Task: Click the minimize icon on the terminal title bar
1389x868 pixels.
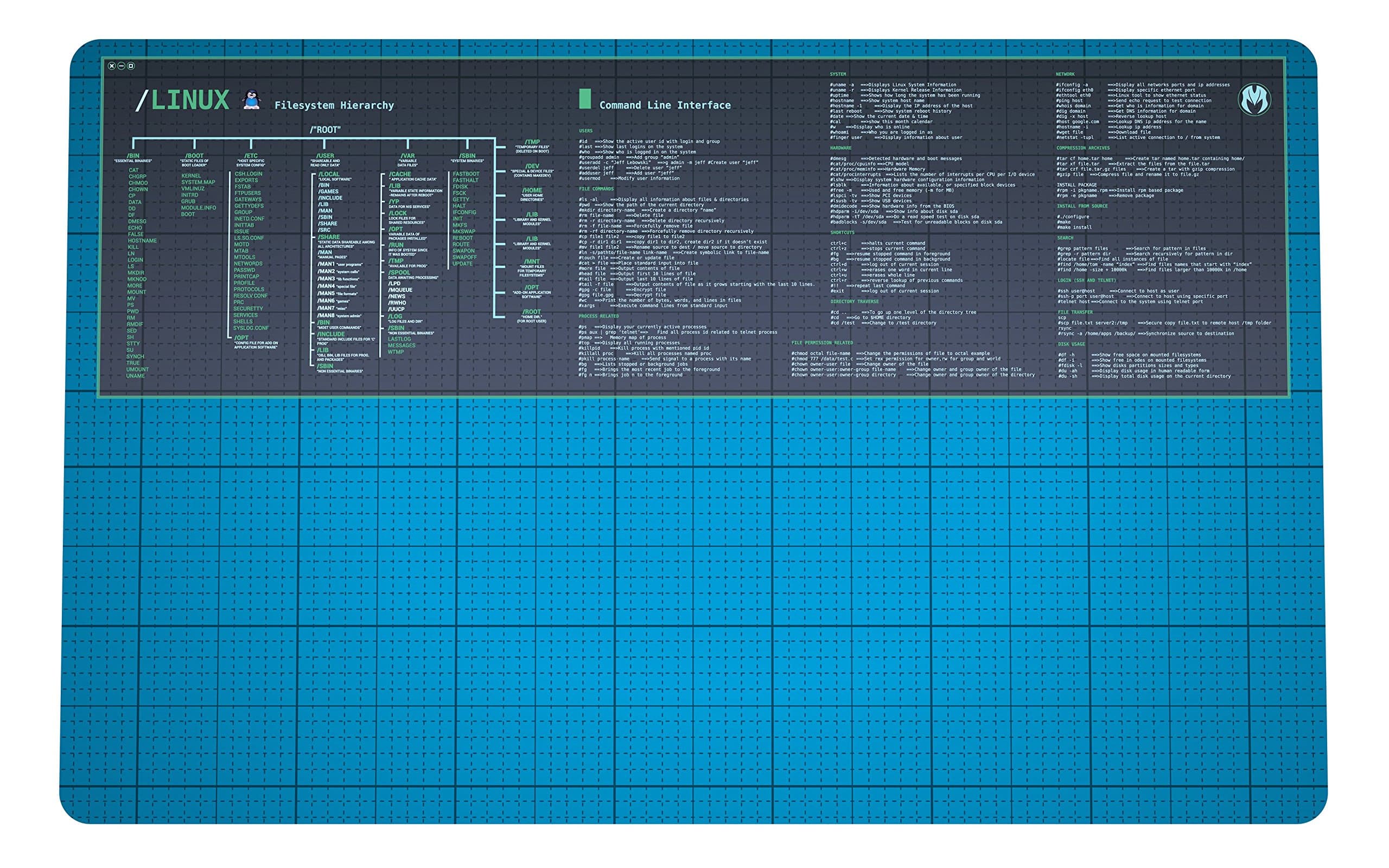Action: coord(122,67)
